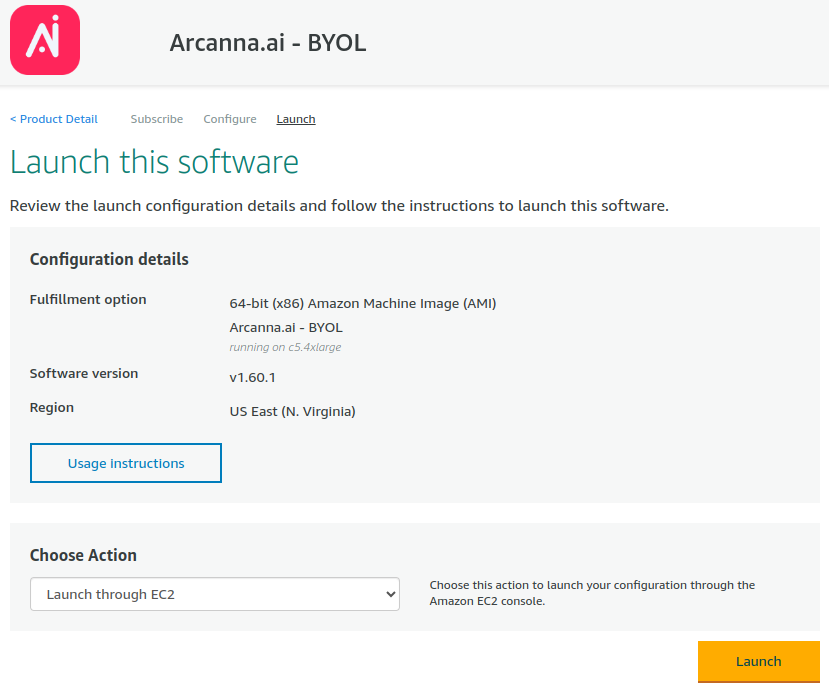The image size is (829, 697).
Task: Click the Launch this software heading
Action: (x=154, y=162)
